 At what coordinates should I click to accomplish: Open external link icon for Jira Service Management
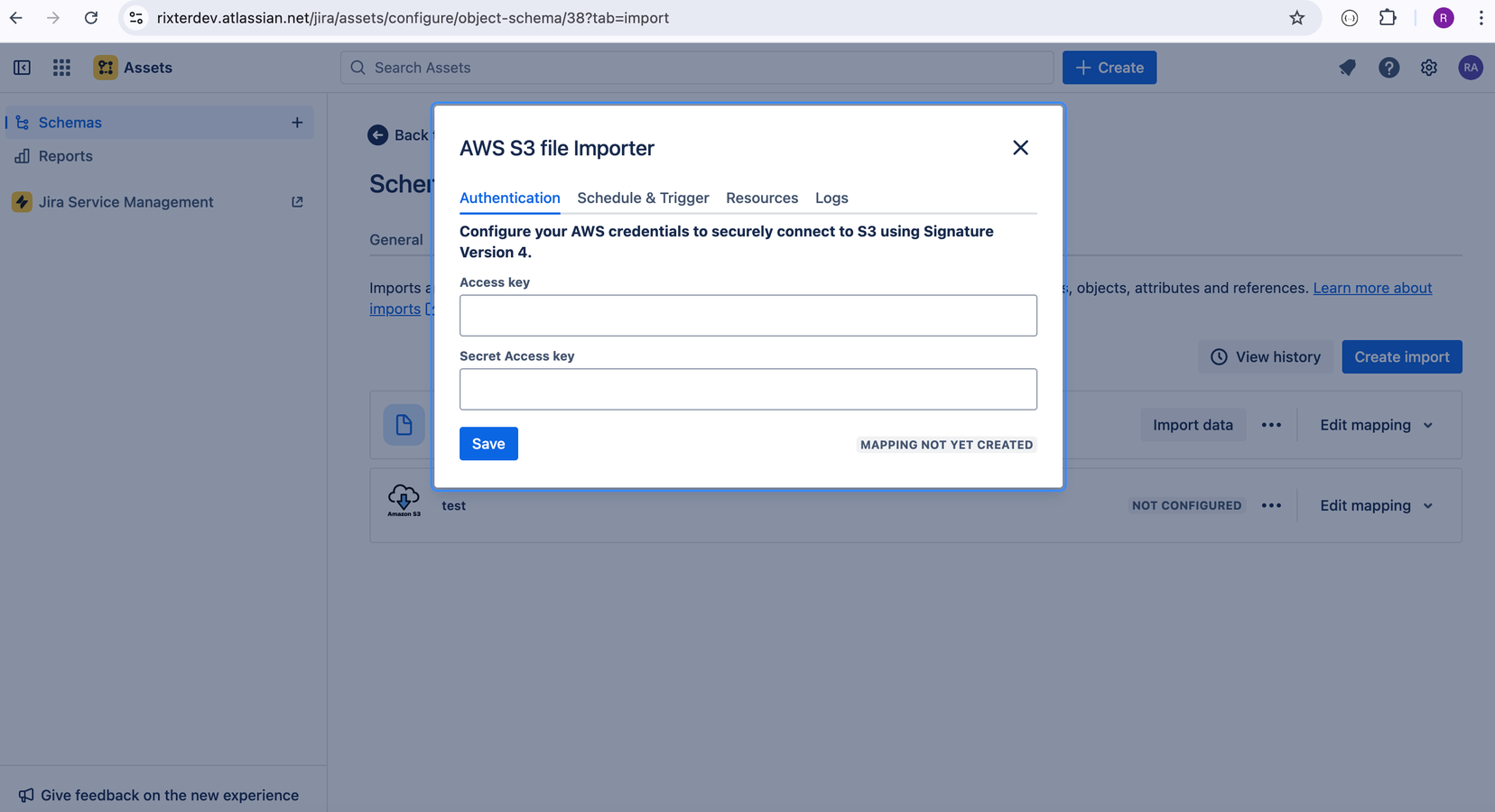pyautogui.click(x=297, y=202)
